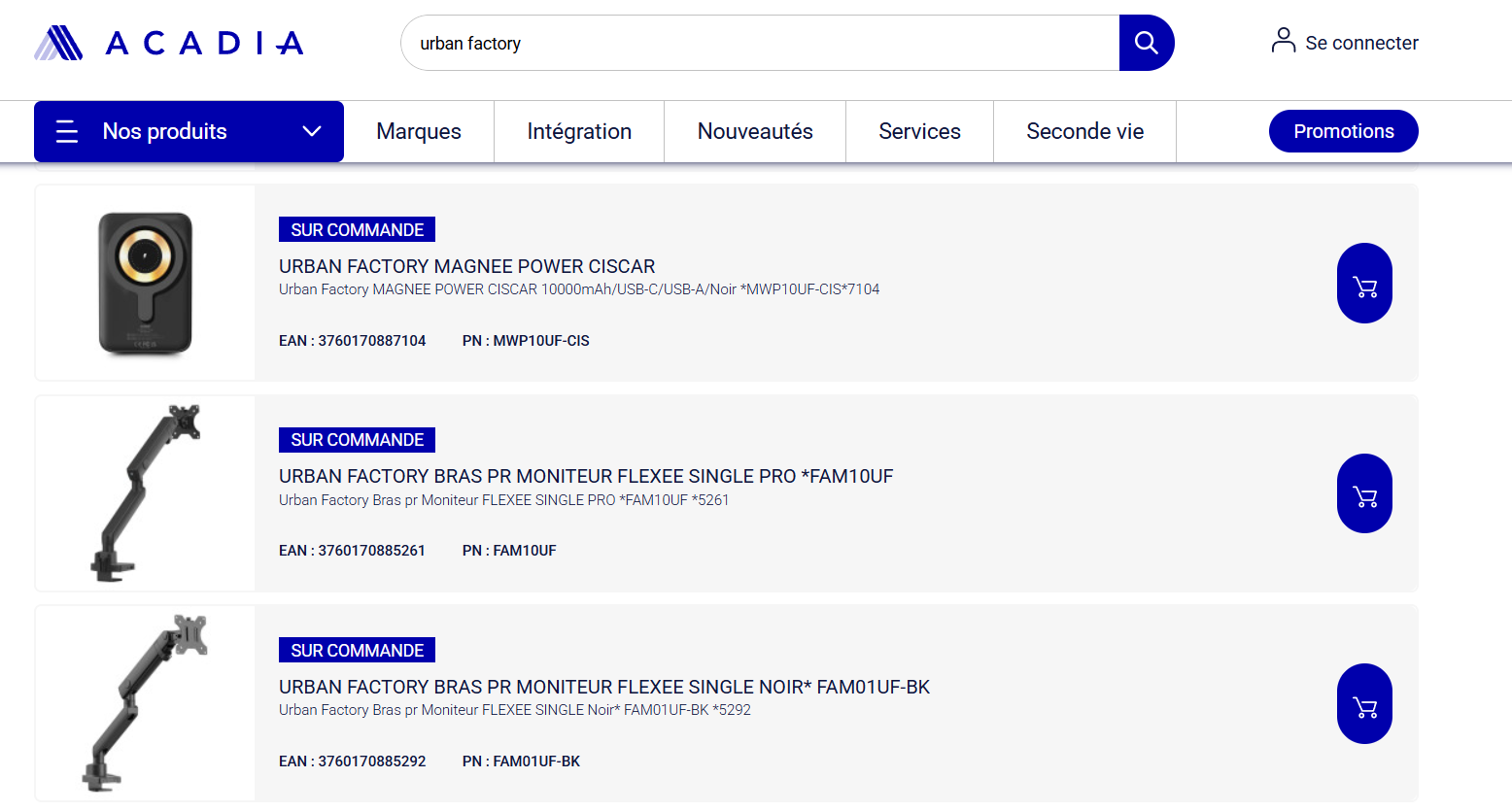Open URBAN FACTORY MAGNEE POWER CISCAR title
Screen dimensions: 1512x812
[466, 266]
